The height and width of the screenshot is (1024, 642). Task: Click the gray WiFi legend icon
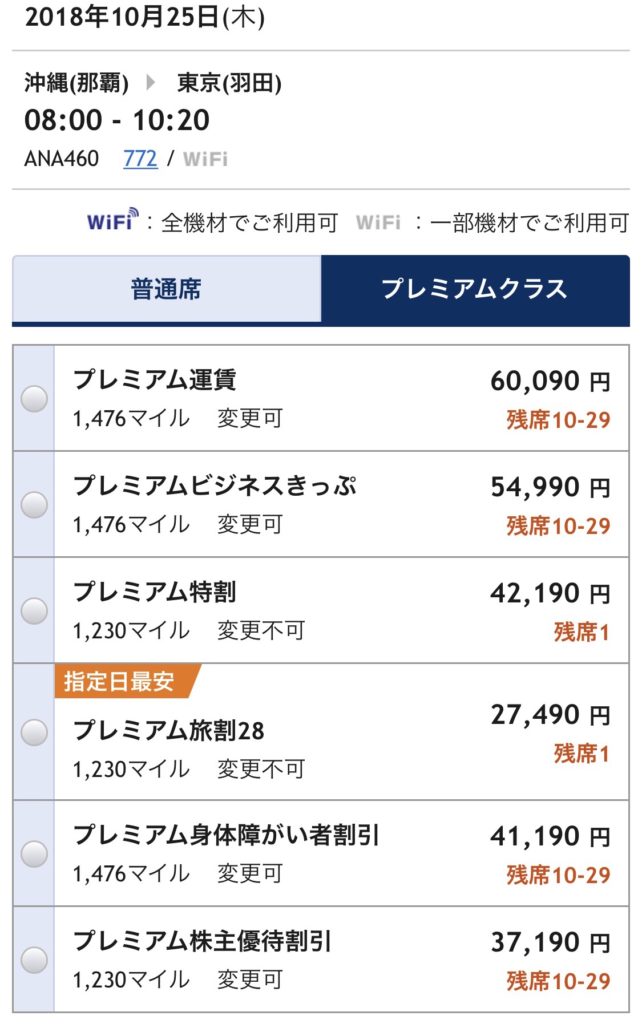[x=378, y=223]
